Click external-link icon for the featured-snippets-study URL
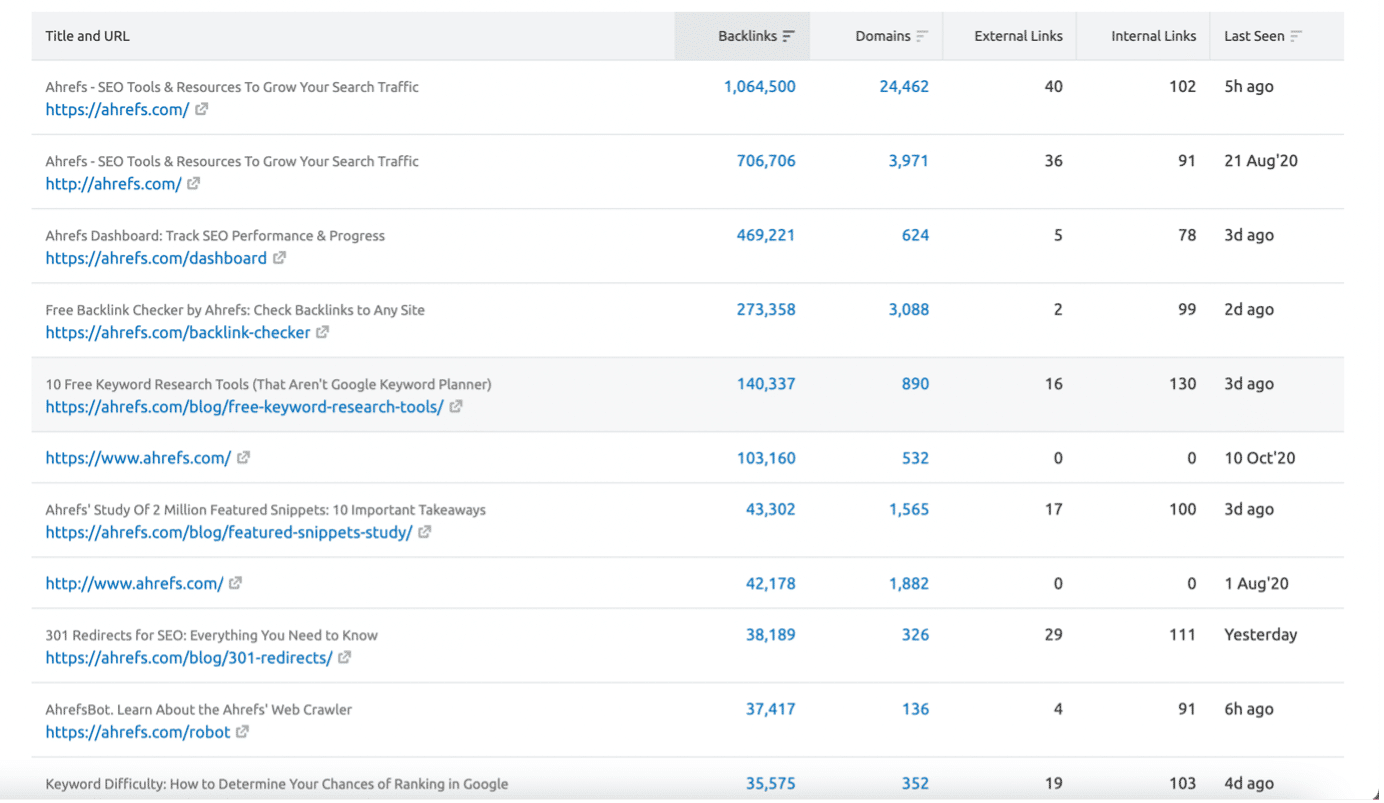 (x=425, y=532)
